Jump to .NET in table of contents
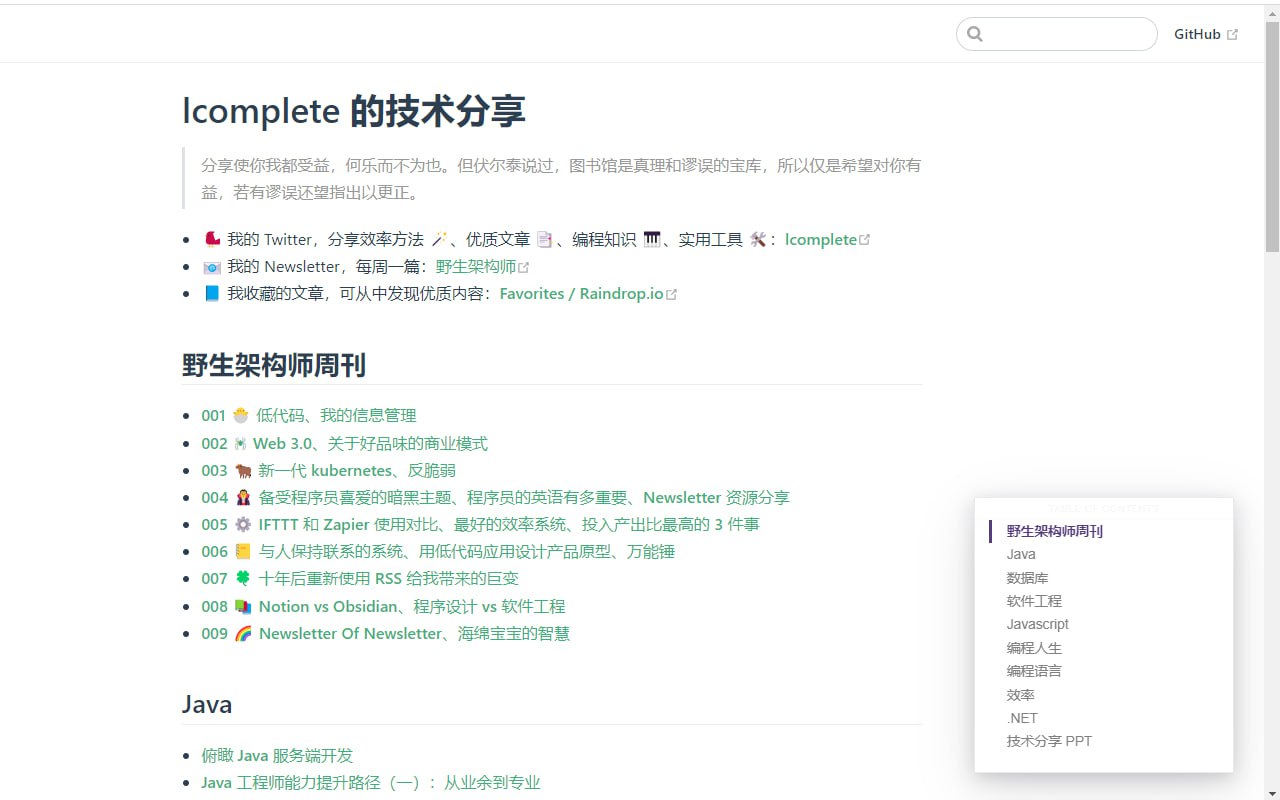 click(1022, 718)
